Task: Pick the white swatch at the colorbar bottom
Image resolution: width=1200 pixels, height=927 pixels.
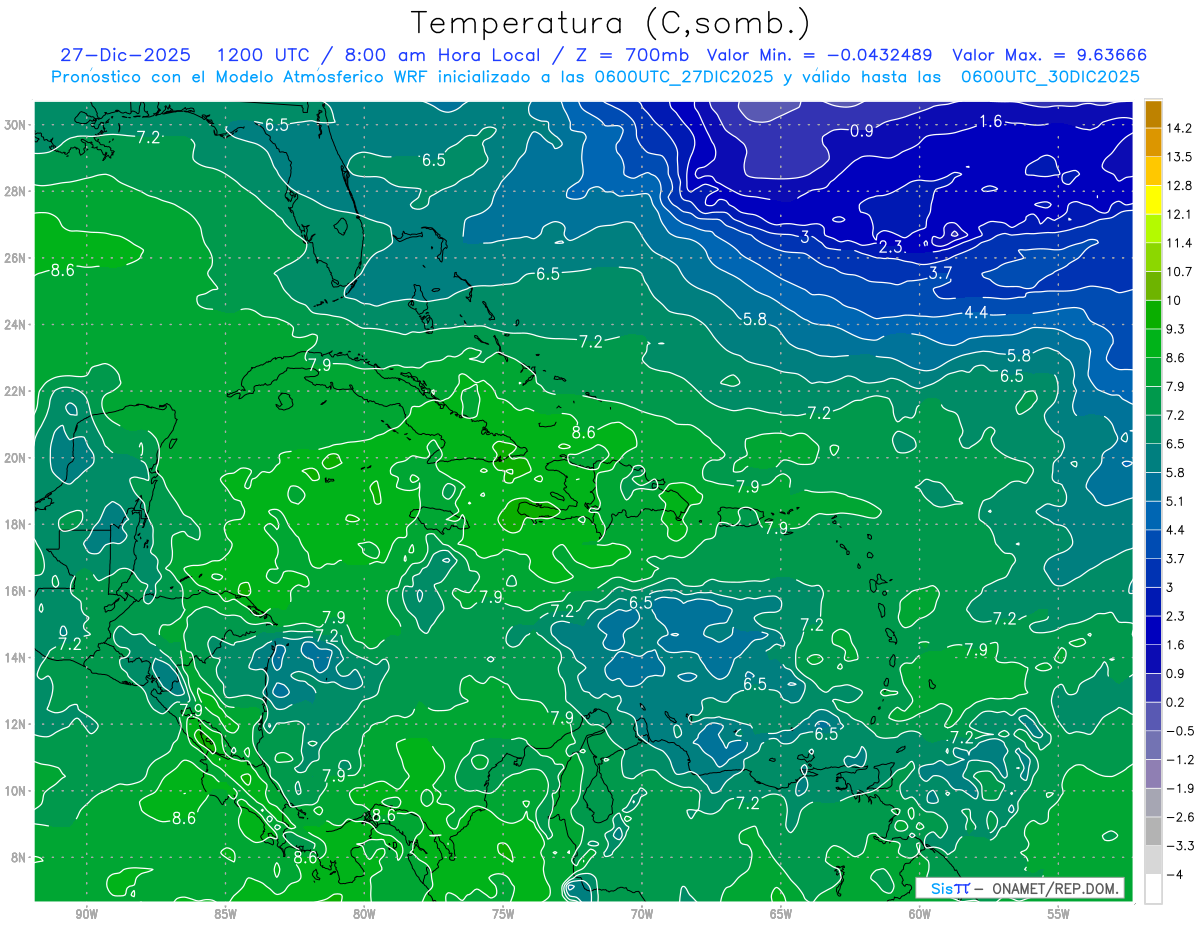Action: click(1153, 889)
